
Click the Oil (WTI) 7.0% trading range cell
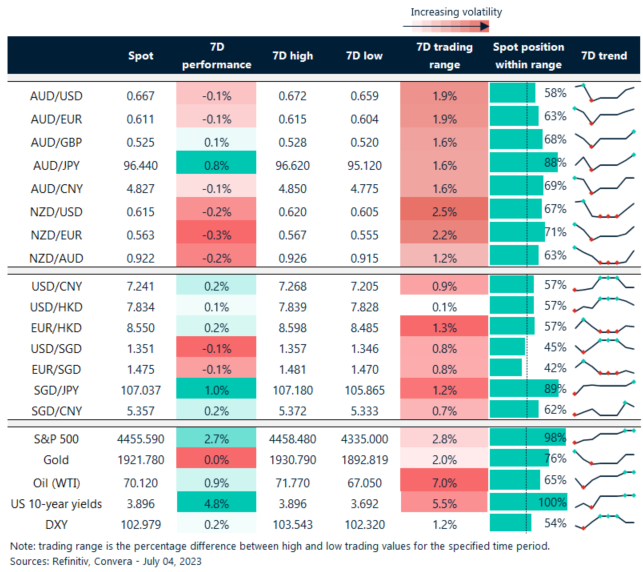click(x=437, y=452)
